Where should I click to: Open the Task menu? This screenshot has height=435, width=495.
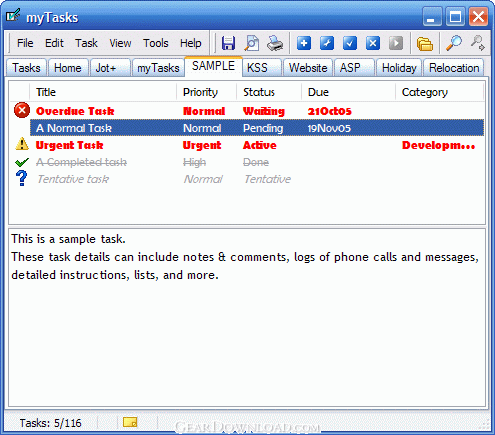86,43
